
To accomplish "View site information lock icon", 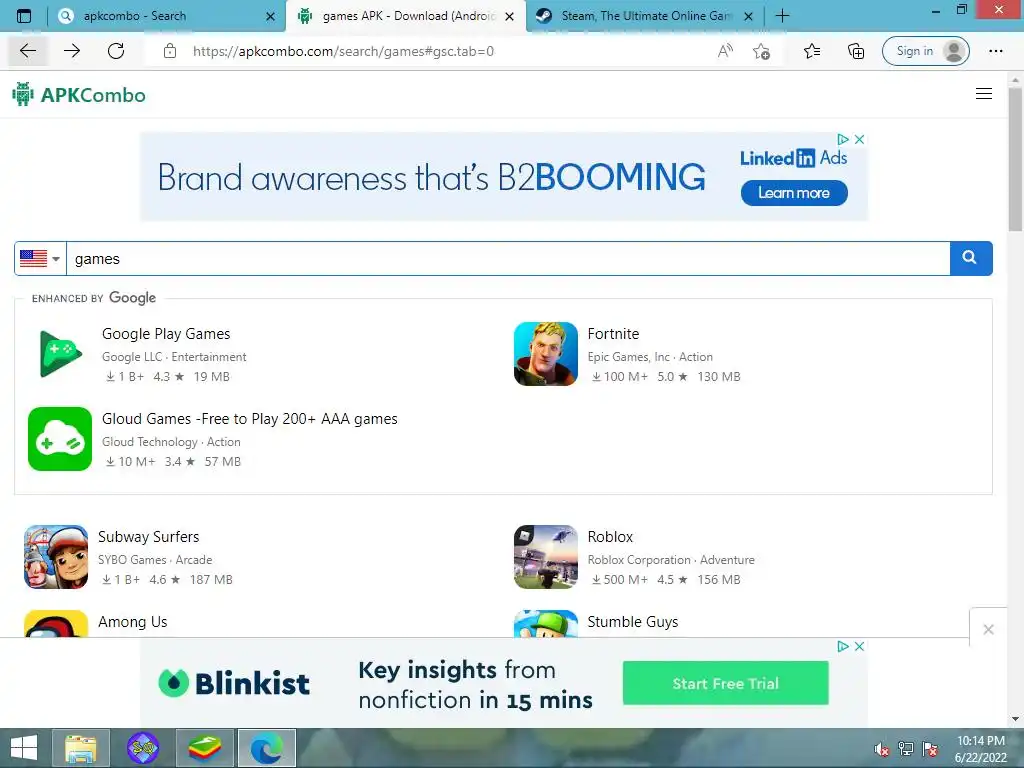I will 170,51.
